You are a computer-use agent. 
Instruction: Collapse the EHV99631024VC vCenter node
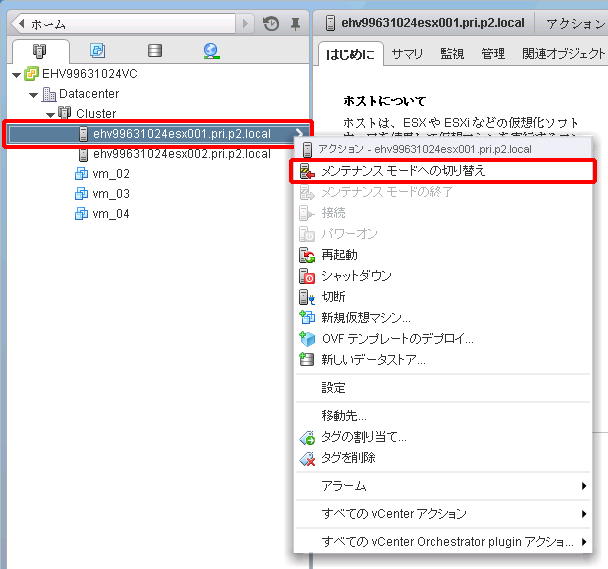(x=16, y=75)
